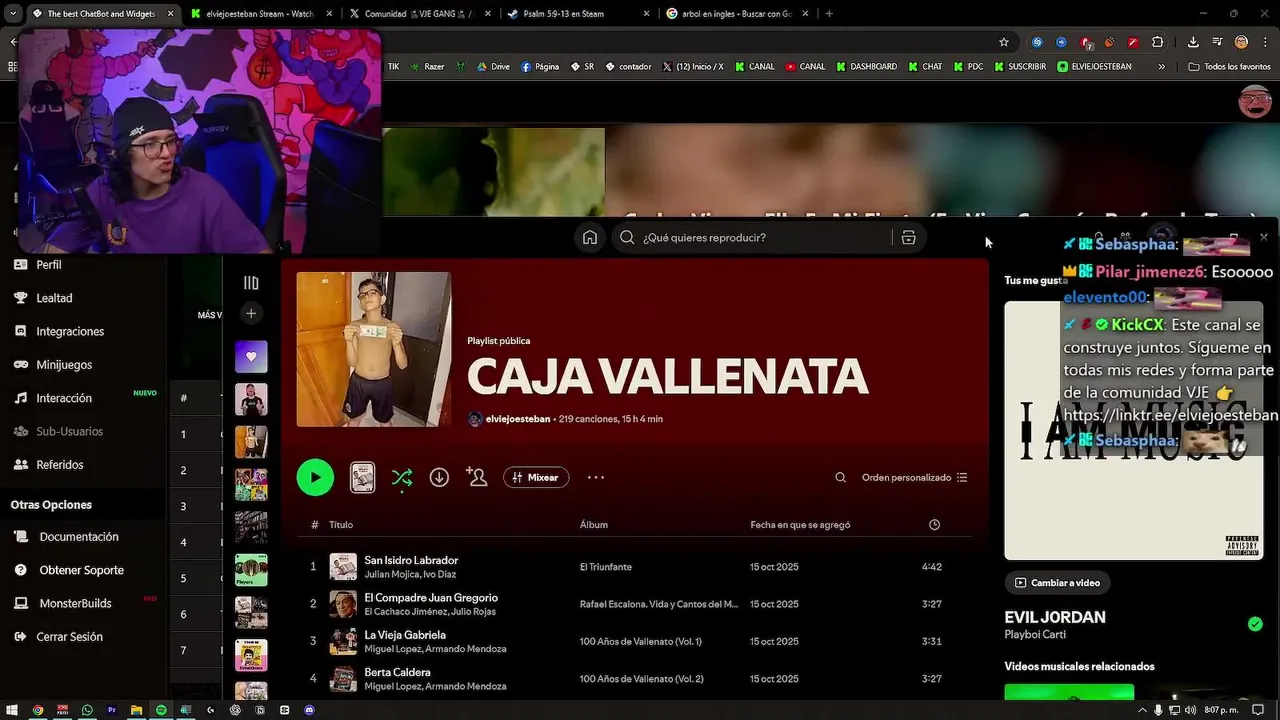Open WhatsApp from the Windows taskbar

[87, 710]
